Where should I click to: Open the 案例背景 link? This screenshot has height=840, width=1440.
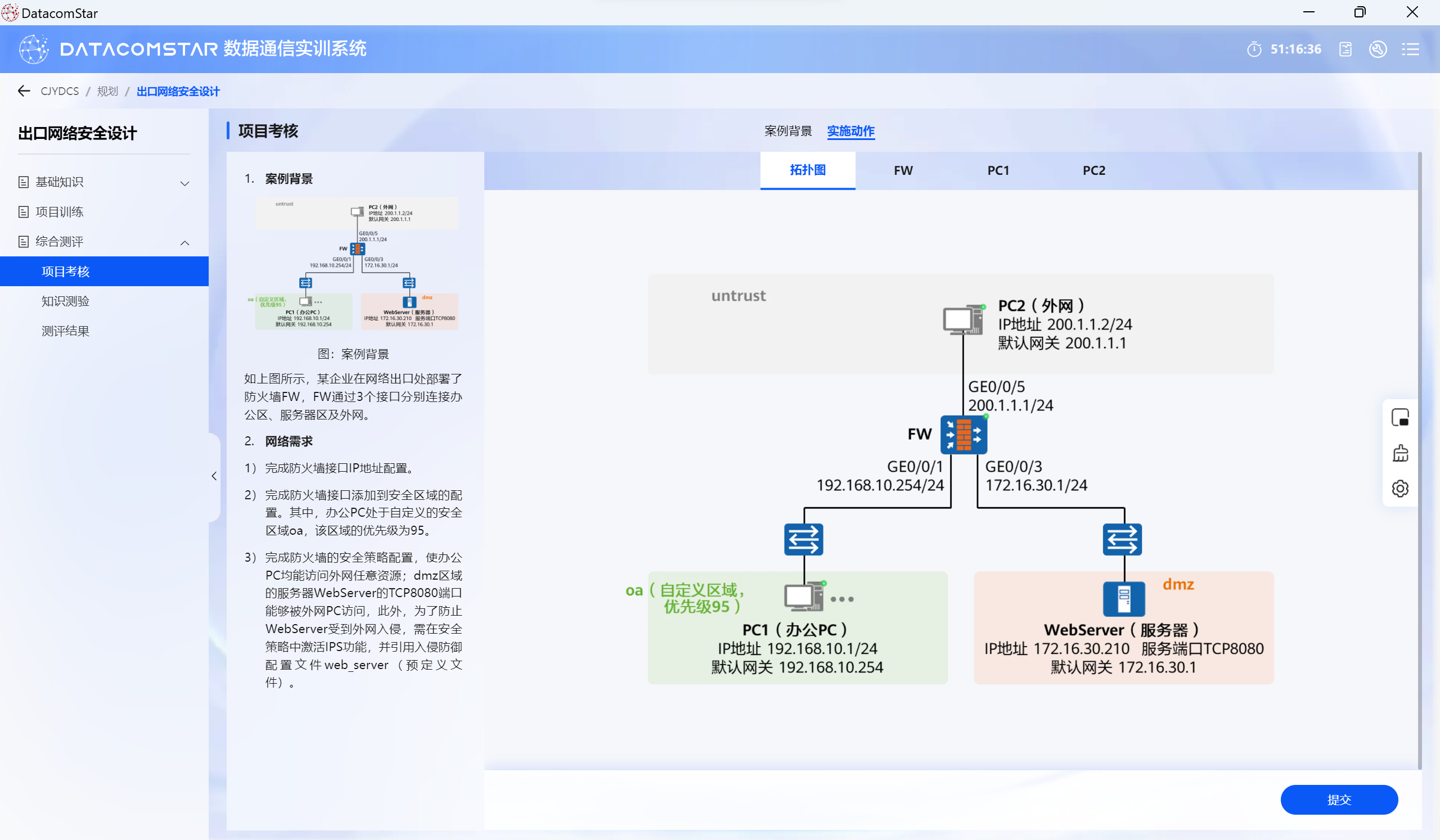point(787,131)
